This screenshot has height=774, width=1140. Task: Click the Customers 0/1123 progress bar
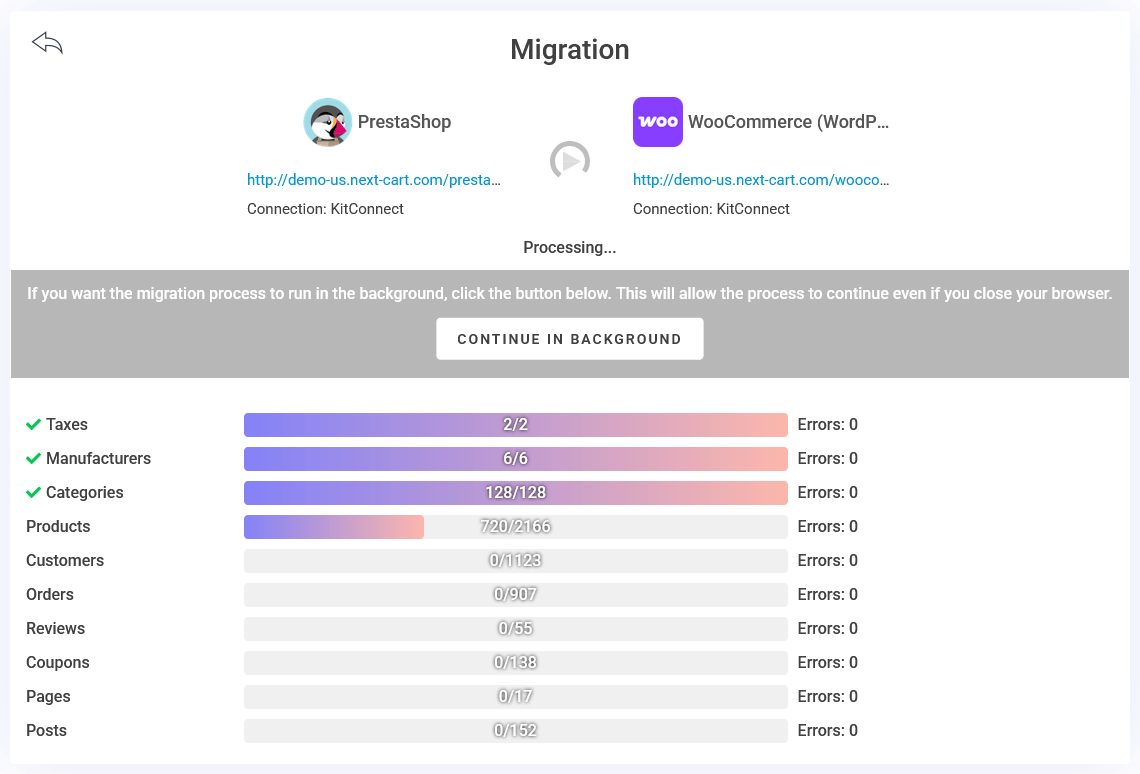tap(515, 560)
